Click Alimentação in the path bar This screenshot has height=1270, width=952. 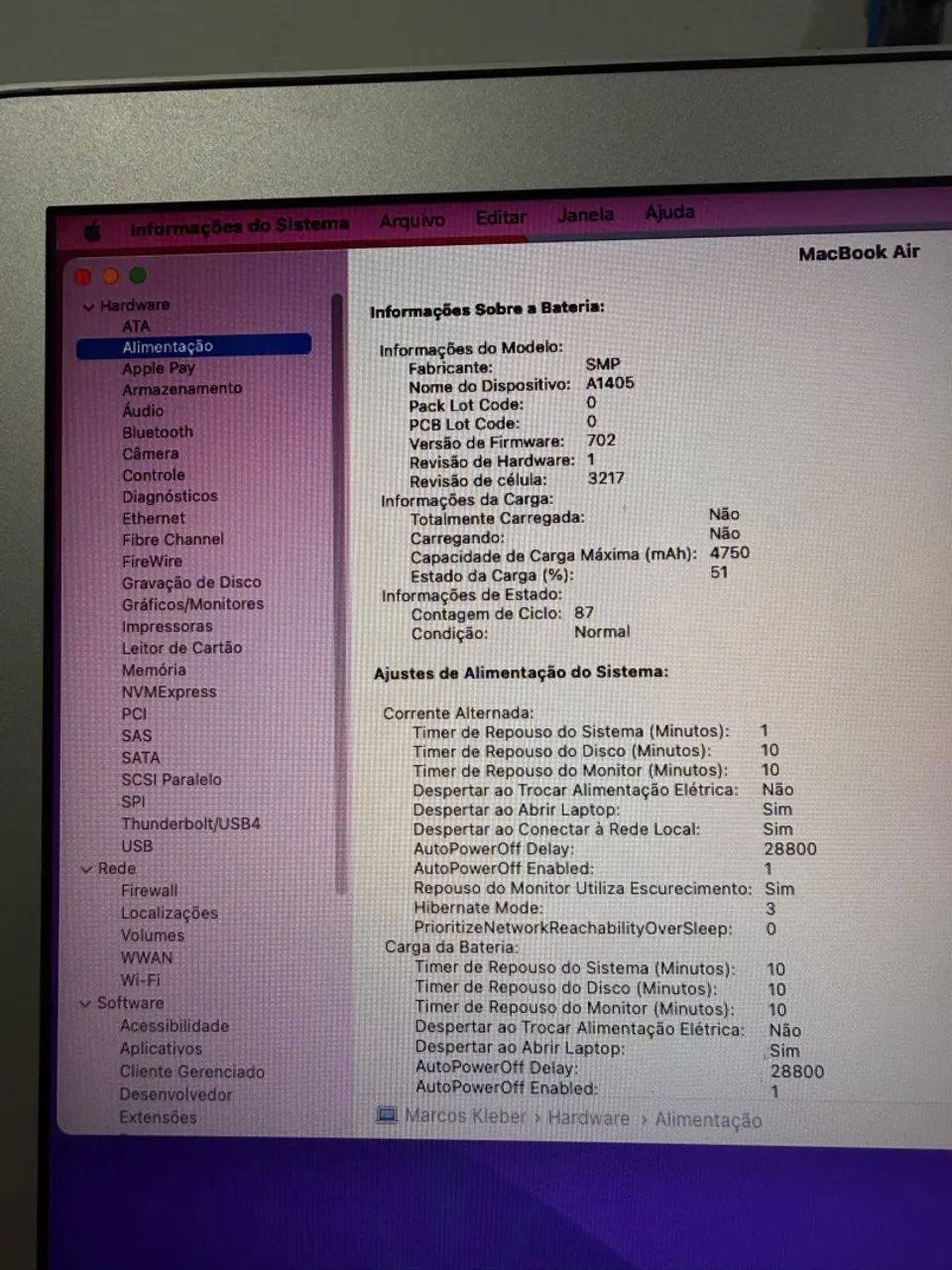pos(708,1121)
